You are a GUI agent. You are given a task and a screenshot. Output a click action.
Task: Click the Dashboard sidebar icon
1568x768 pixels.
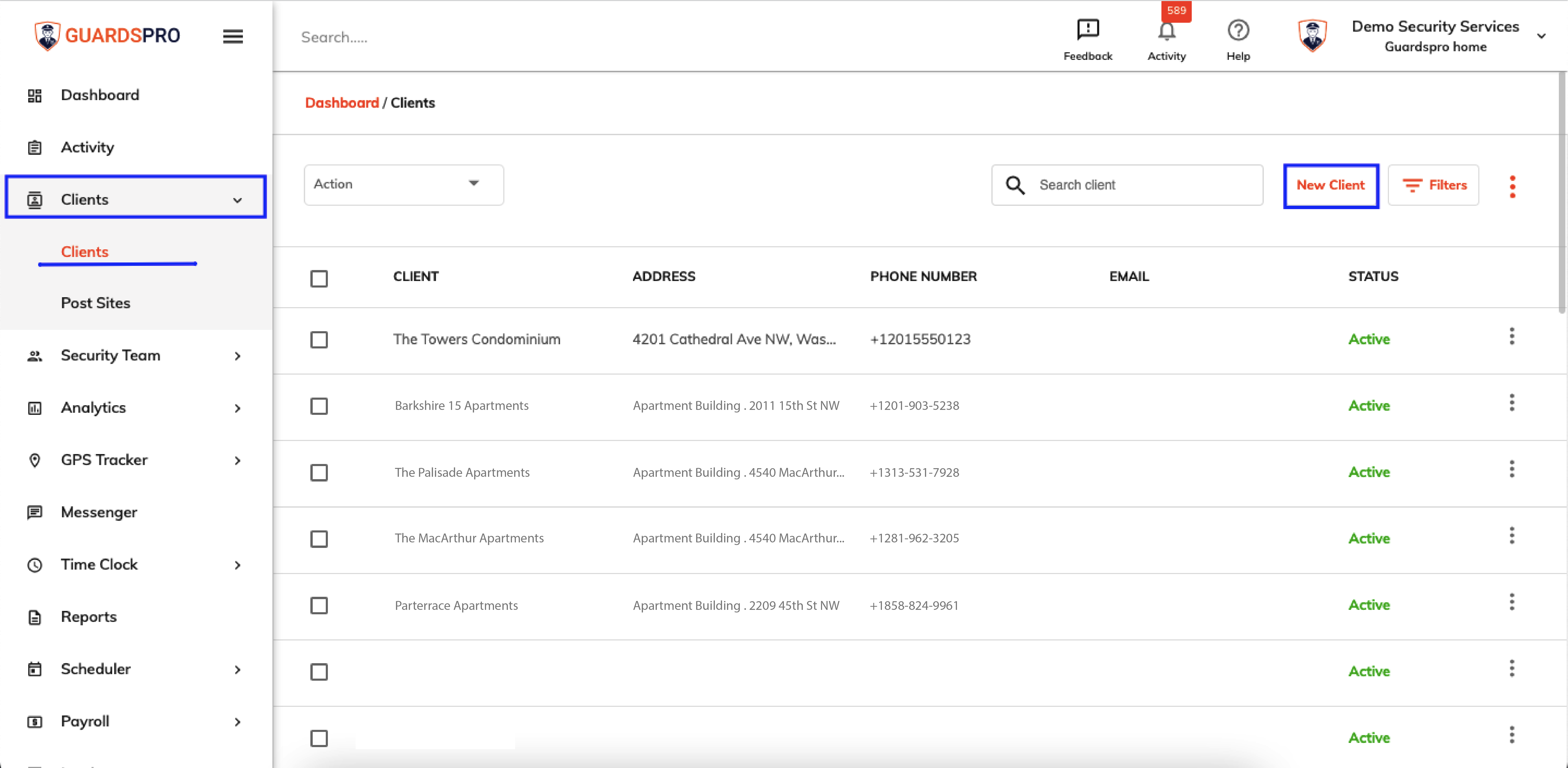point(35,96)
